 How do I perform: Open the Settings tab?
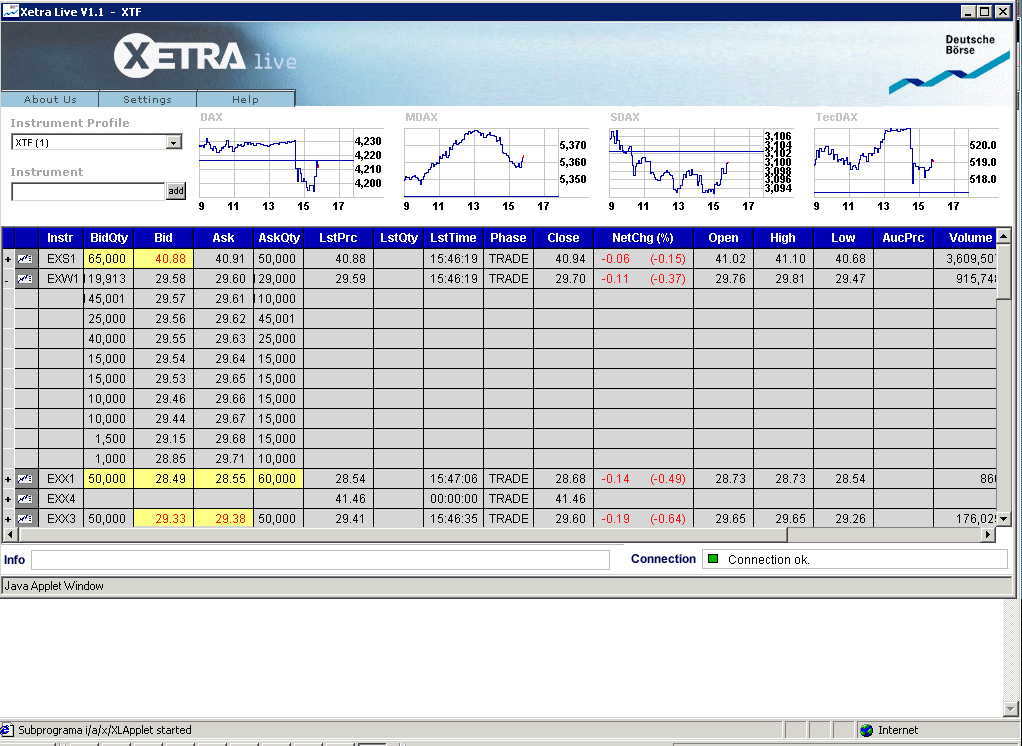(147, 99)
